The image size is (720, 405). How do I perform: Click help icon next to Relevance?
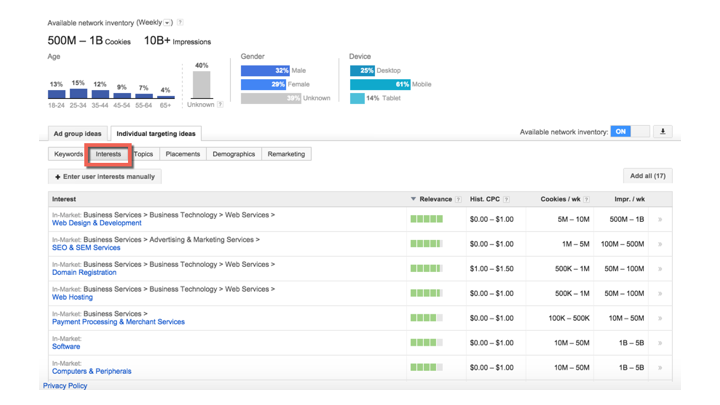pyautogui.click(x=458, y=199)
